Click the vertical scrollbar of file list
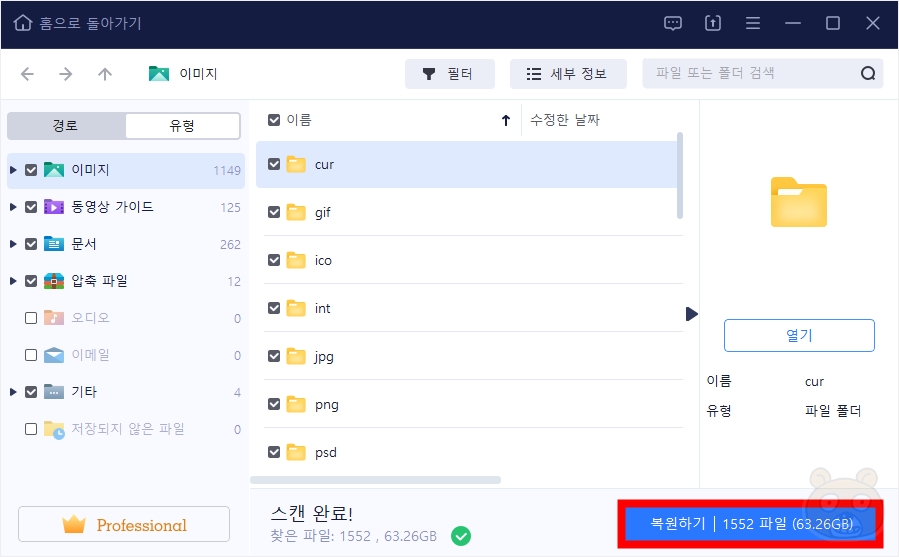Viewport: 899px width, 557px height. click(x=680, y=176)
